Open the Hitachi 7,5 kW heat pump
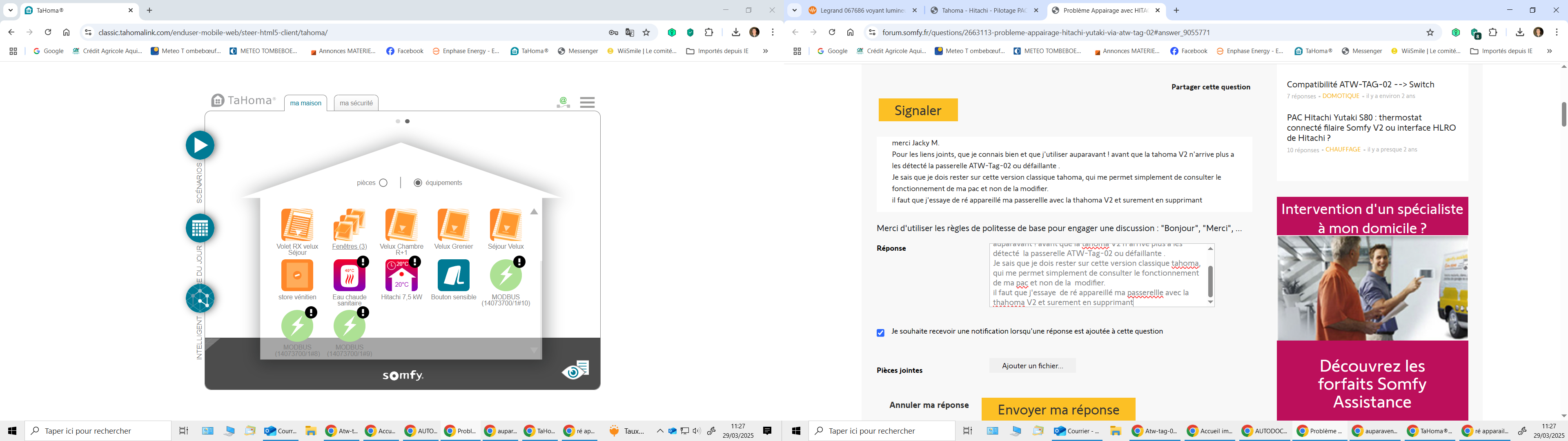 click(402, 275)
